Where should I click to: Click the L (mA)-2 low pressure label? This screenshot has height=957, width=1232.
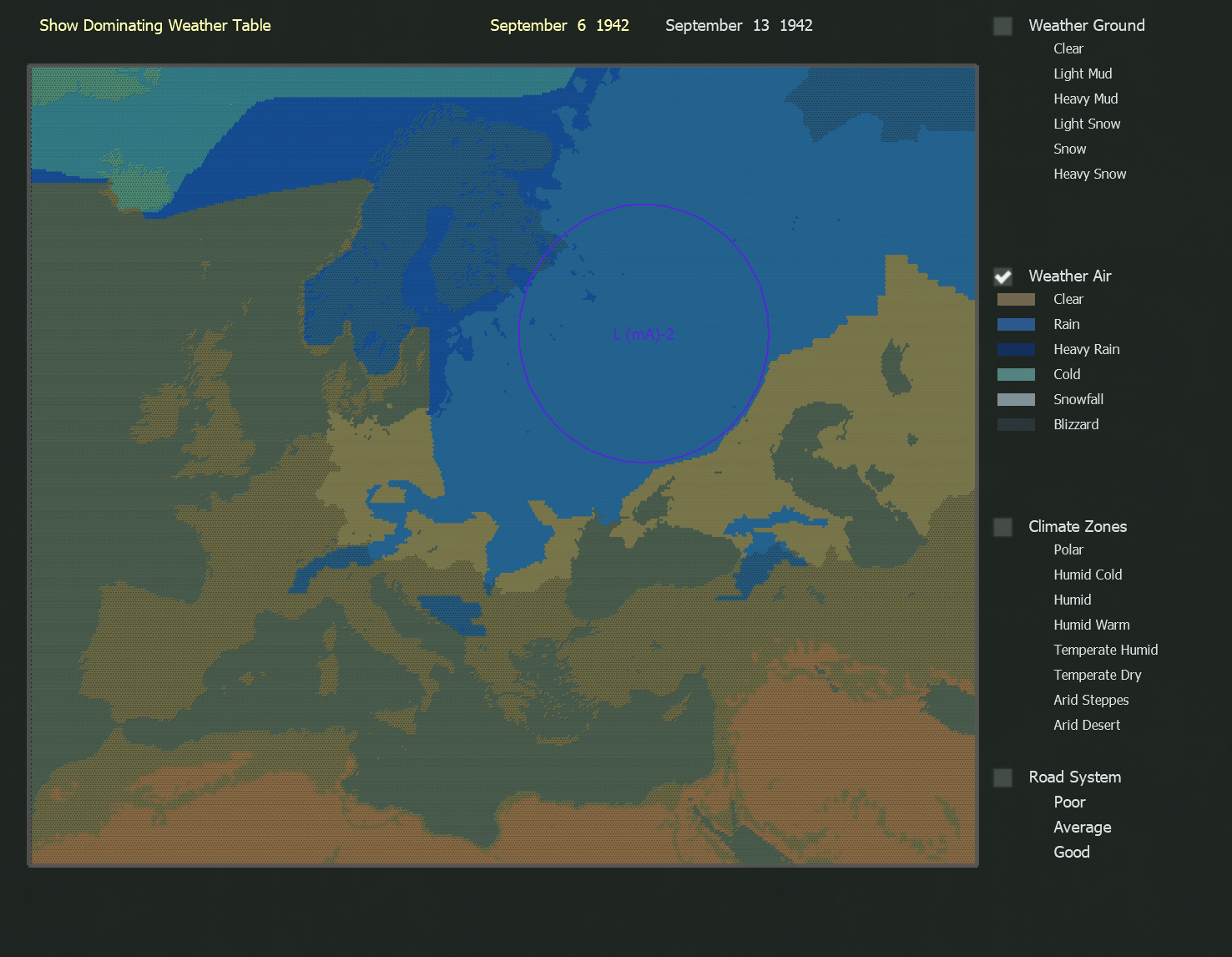(x=644, y=335)
